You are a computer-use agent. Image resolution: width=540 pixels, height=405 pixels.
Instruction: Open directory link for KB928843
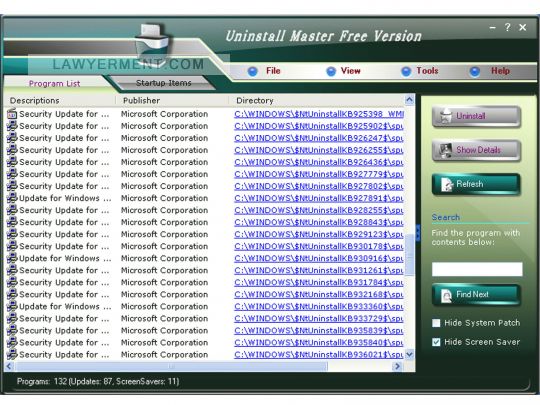(319, 222)
